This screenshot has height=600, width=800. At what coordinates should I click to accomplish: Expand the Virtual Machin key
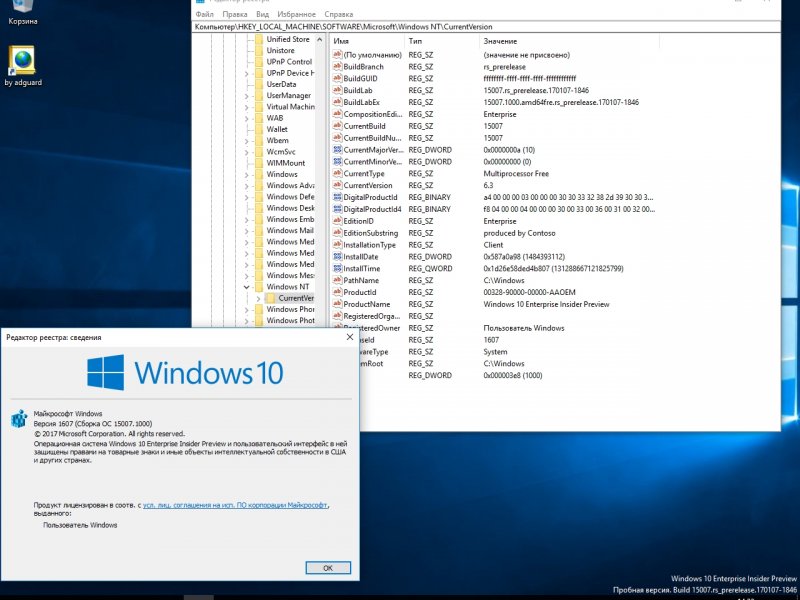(247, 107)
